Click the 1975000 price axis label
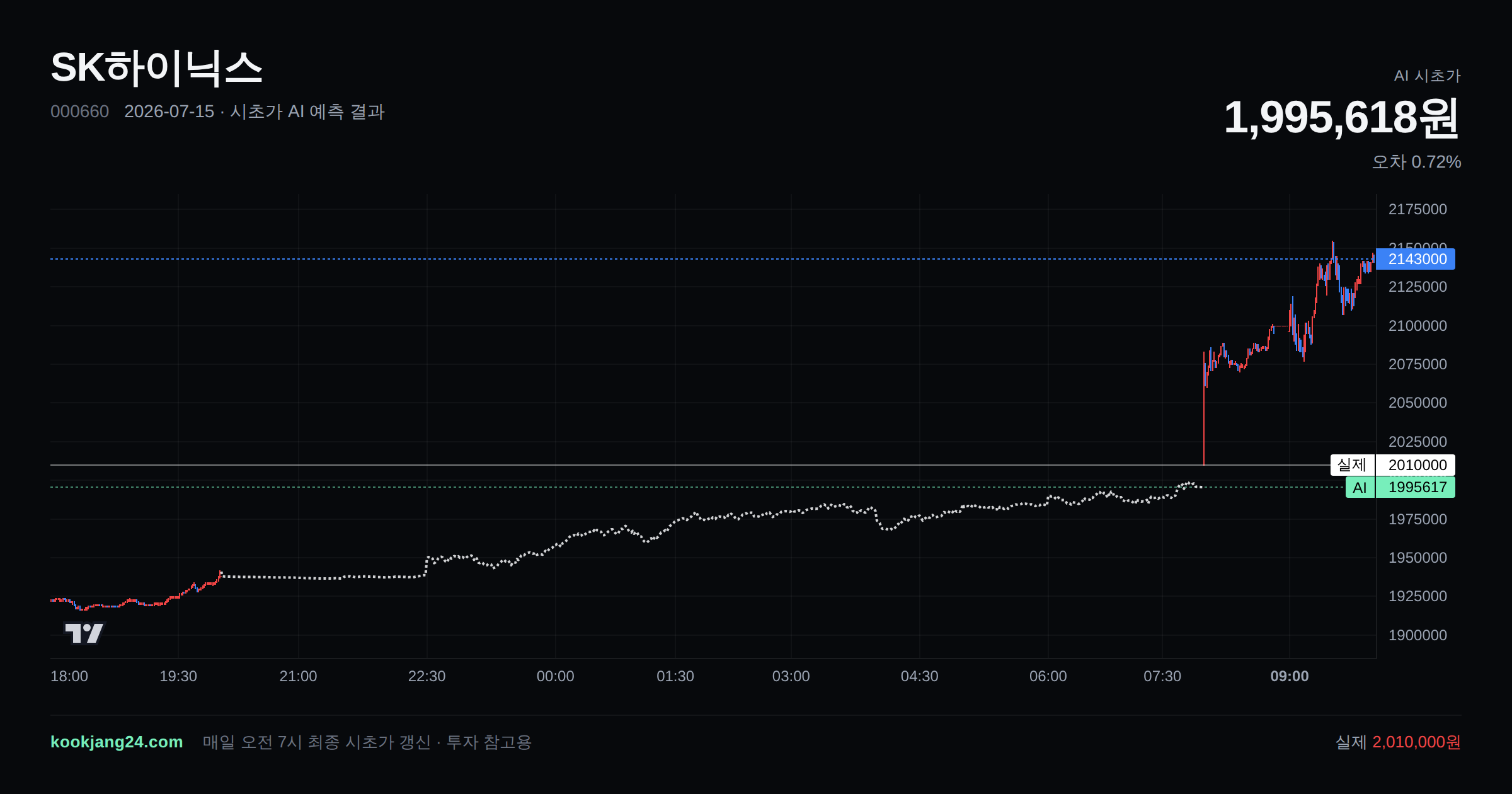 coord(1417,519)
